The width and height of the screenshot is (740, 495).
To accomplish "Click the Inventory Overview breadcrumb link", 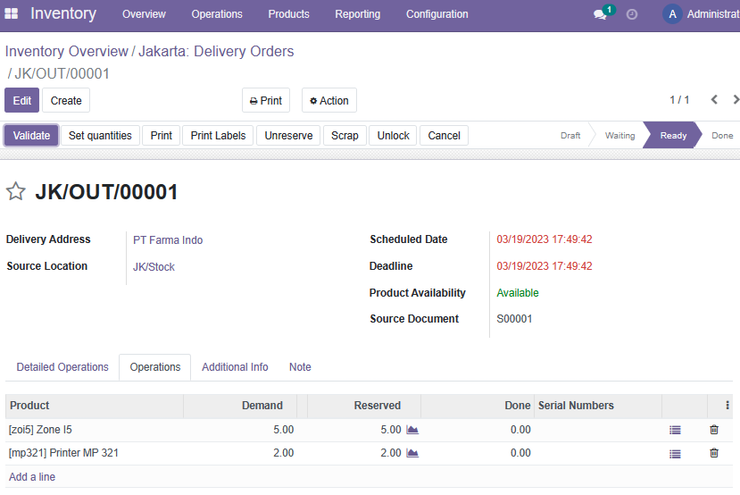I will 67,51.
